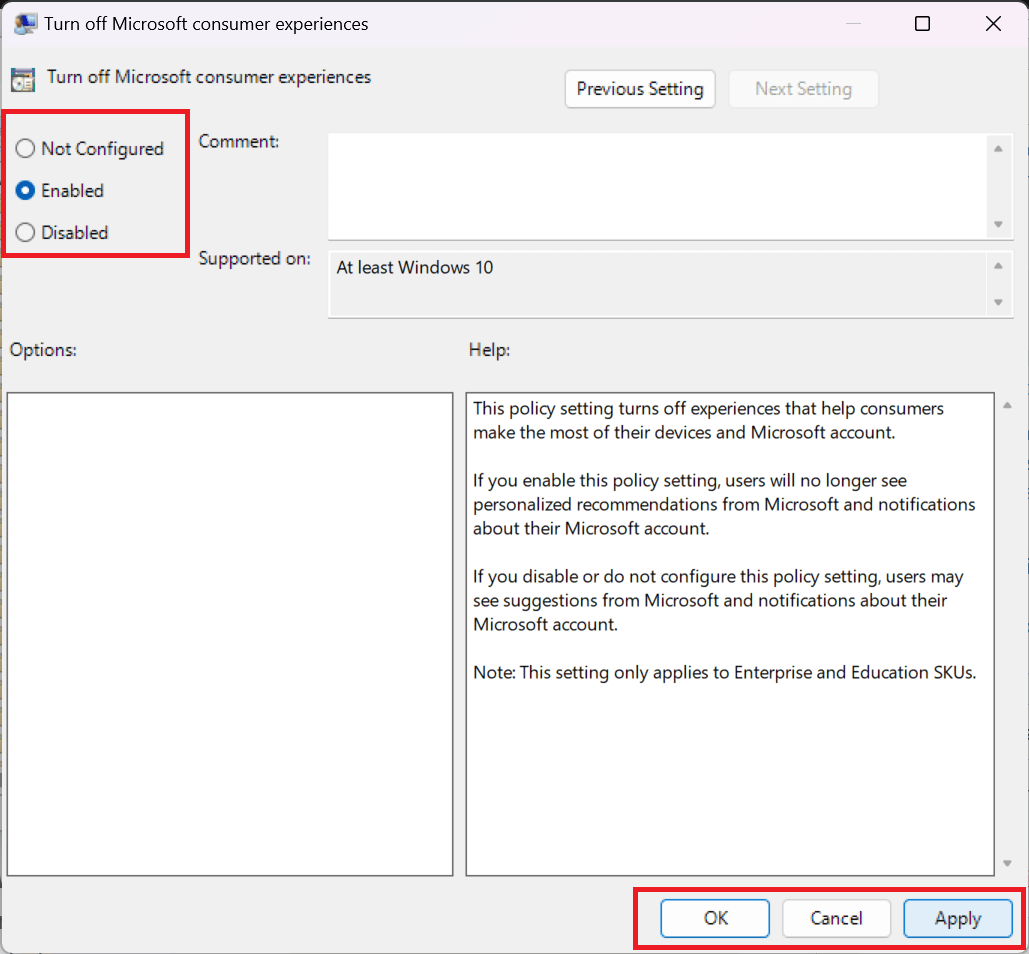The image size is (1029, 954).
Task: Click Next Setting
Action: [x=803, y=89]
